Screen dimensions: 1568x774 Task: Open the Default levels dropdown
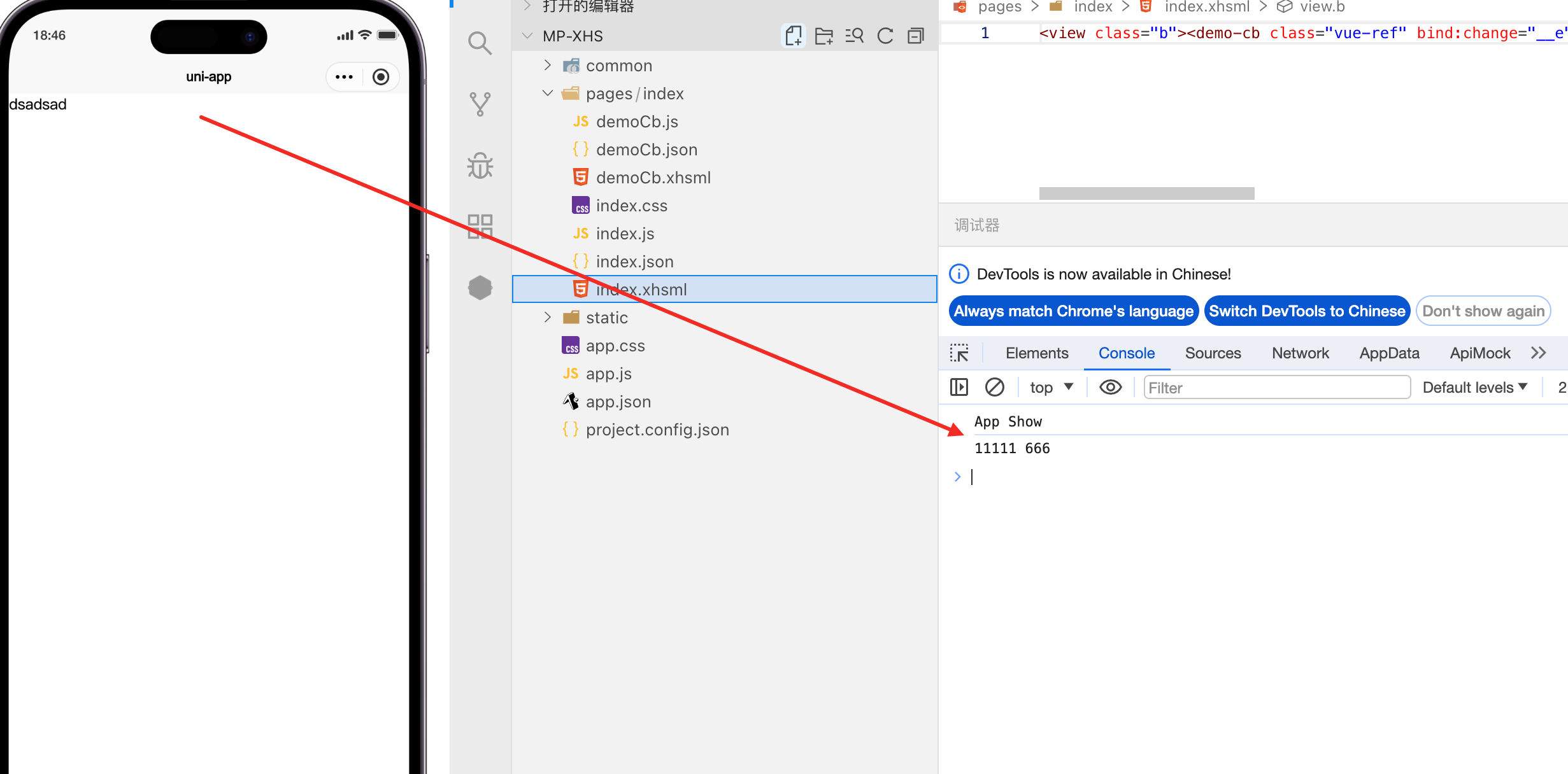coord(1475,387)
